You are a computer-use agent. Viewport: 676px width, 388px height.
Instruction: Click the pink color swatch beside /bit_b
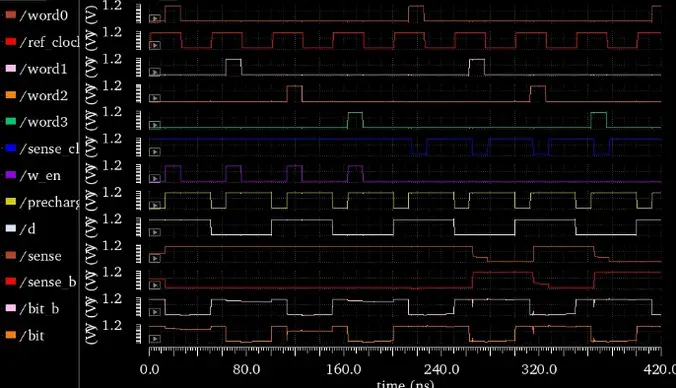pyautogui.click(x=11, y=308)
